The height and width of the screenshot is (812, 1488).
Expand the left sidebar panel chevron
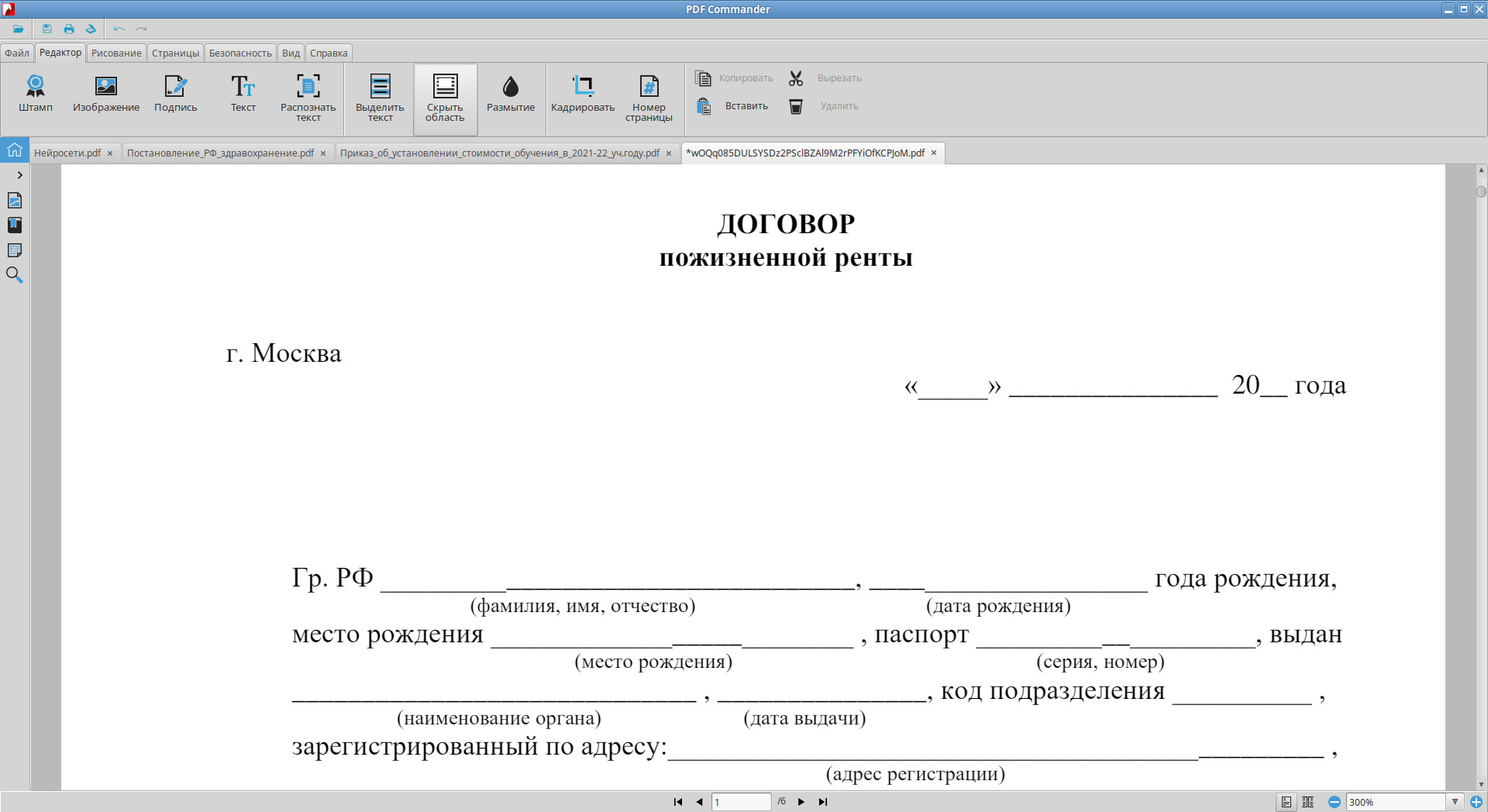pos(19,175)
